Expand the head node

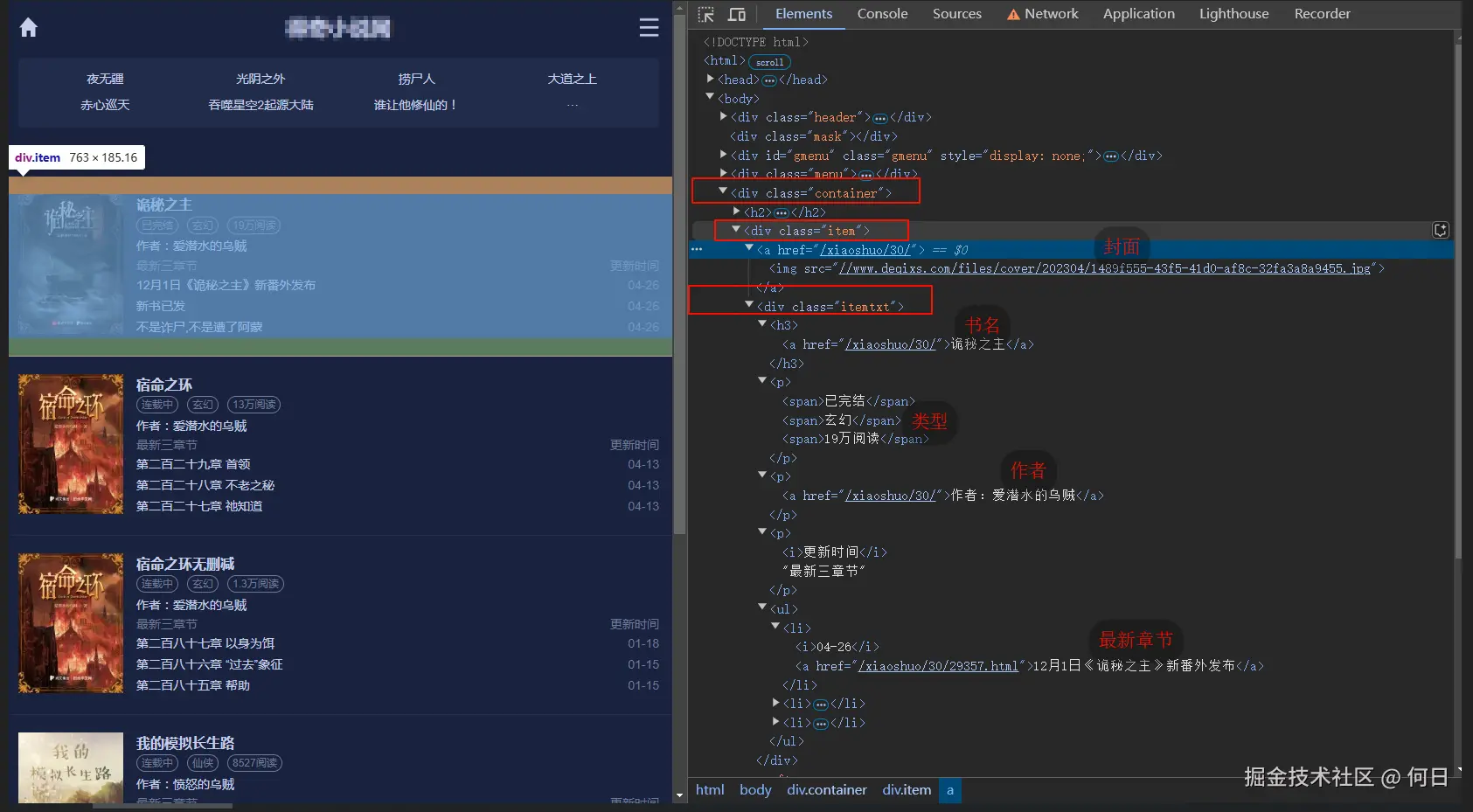(710, 80)
